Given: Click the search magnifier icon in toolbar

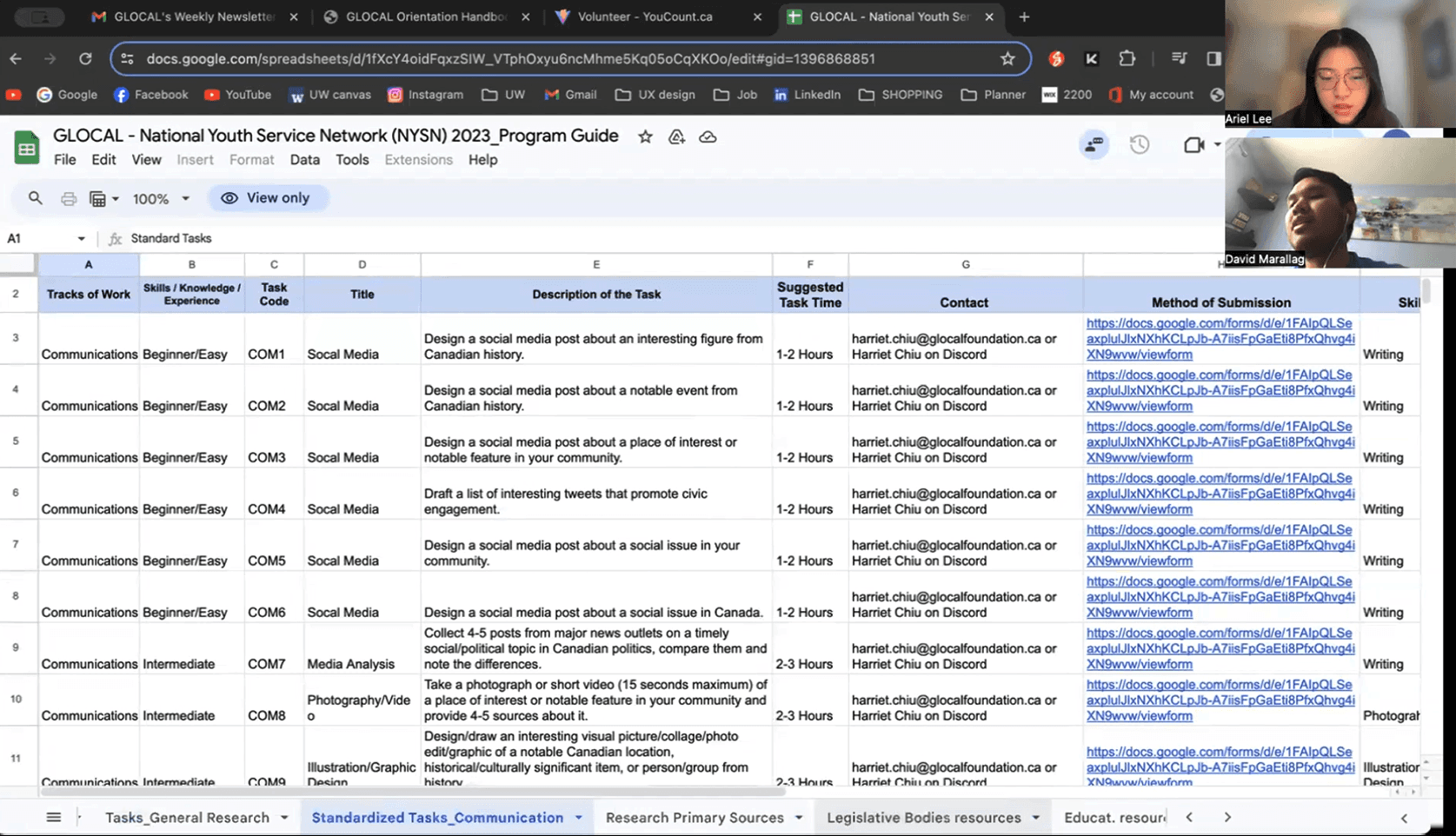Looking at the screenshot, I should point(35,198).
